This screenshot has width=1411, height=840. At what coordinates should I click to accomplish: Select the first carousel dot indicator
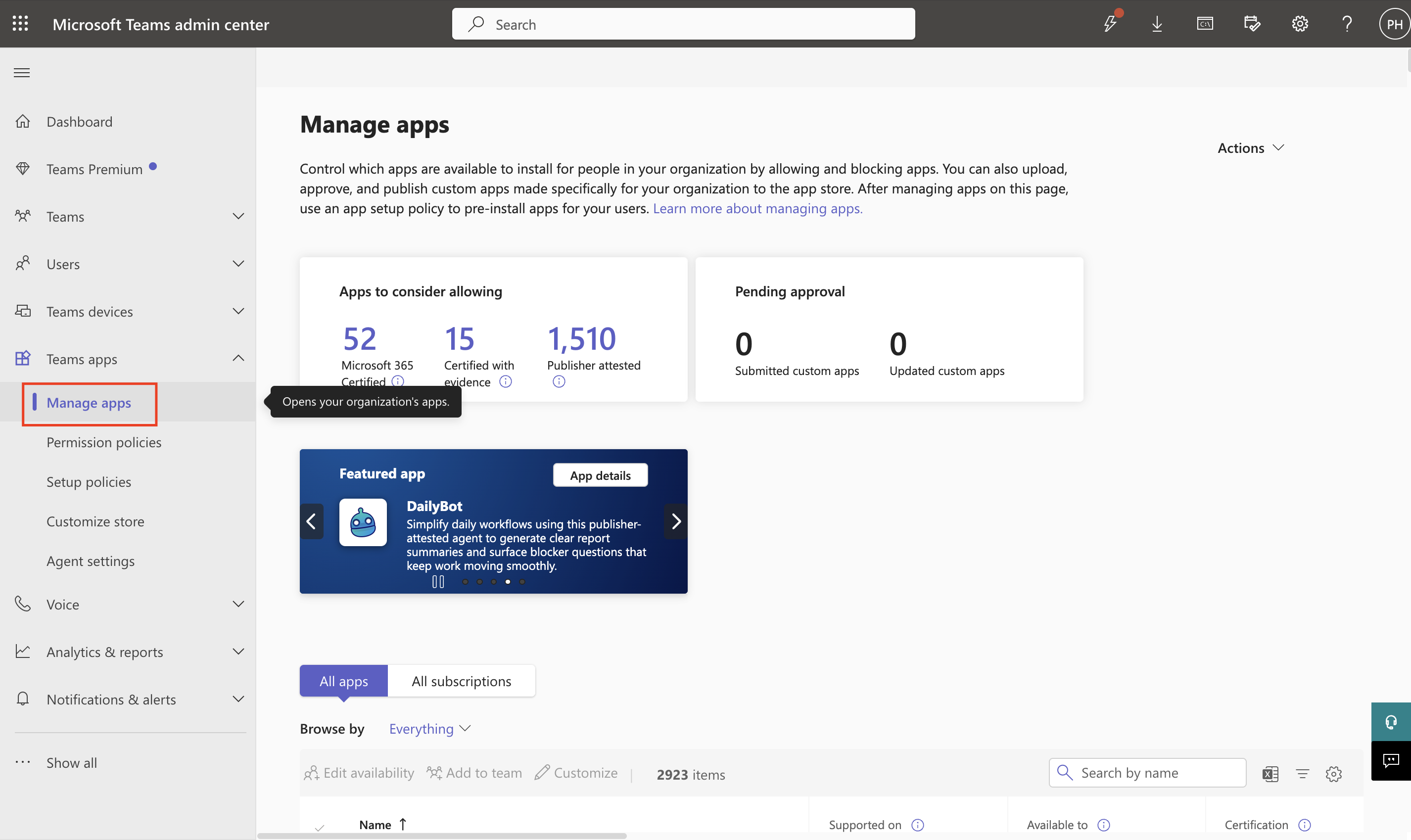pyautogui.click(x=465, y=582)
